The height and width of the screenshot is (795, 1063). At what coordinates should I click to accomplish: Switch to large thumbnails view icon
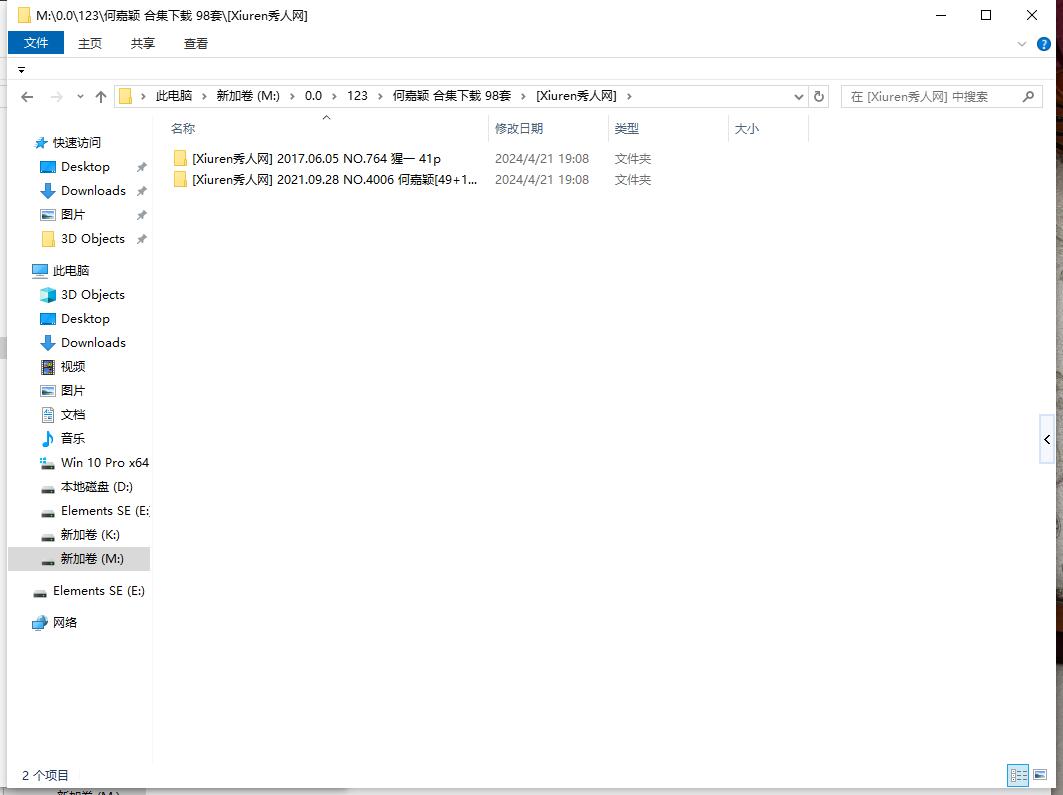[x=1040, y=775]
